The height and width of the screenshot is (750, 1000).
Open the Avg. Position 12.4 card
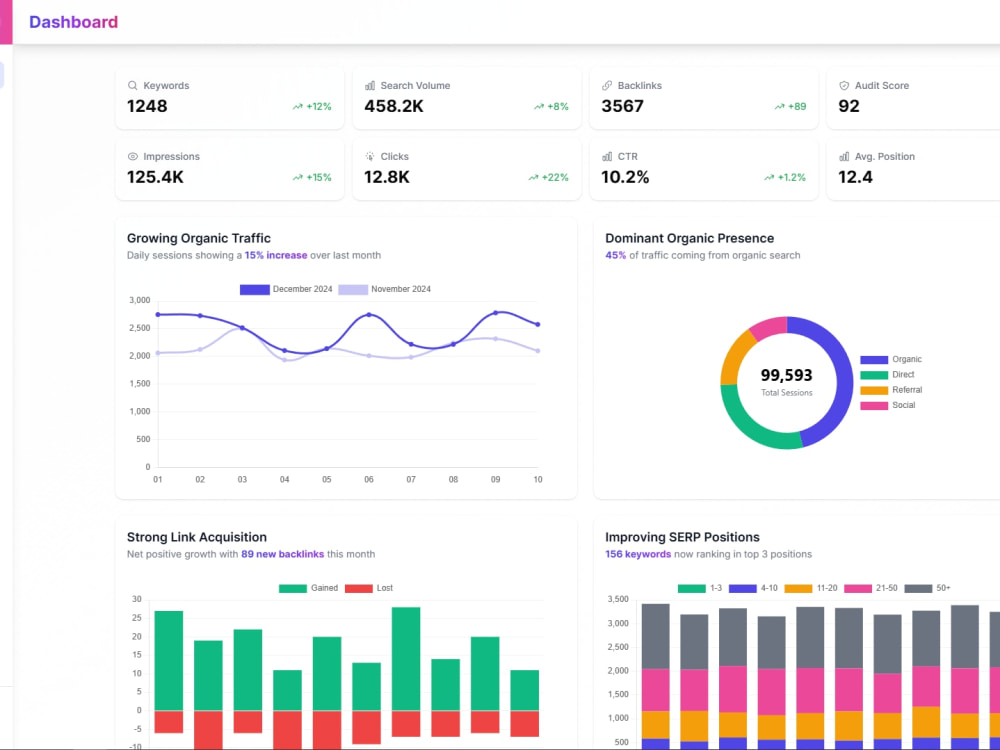point(913,168)
